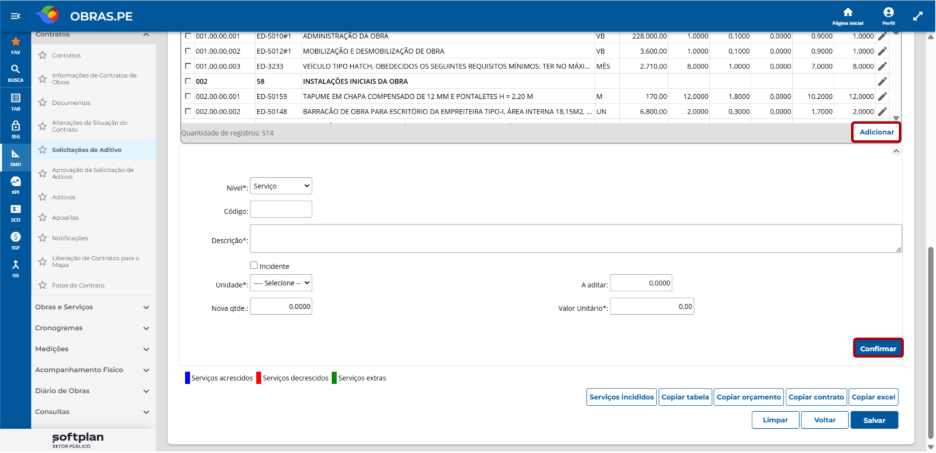This screenshot has height=453, width=936.
Task: Collapse the hamburger menu icon
Action: pos(16,16)
